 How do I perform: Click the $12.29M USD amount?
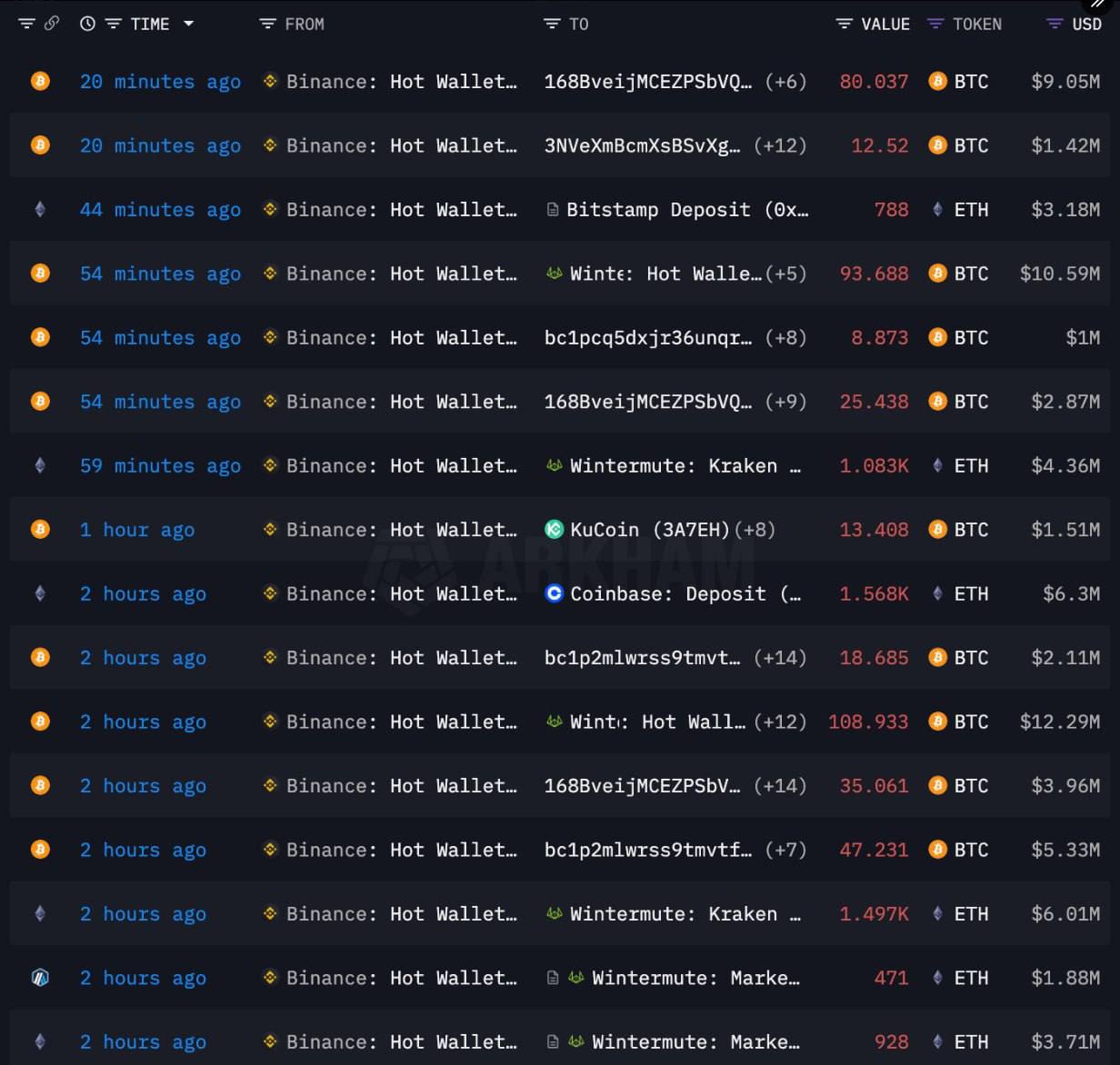(1059, 722)
